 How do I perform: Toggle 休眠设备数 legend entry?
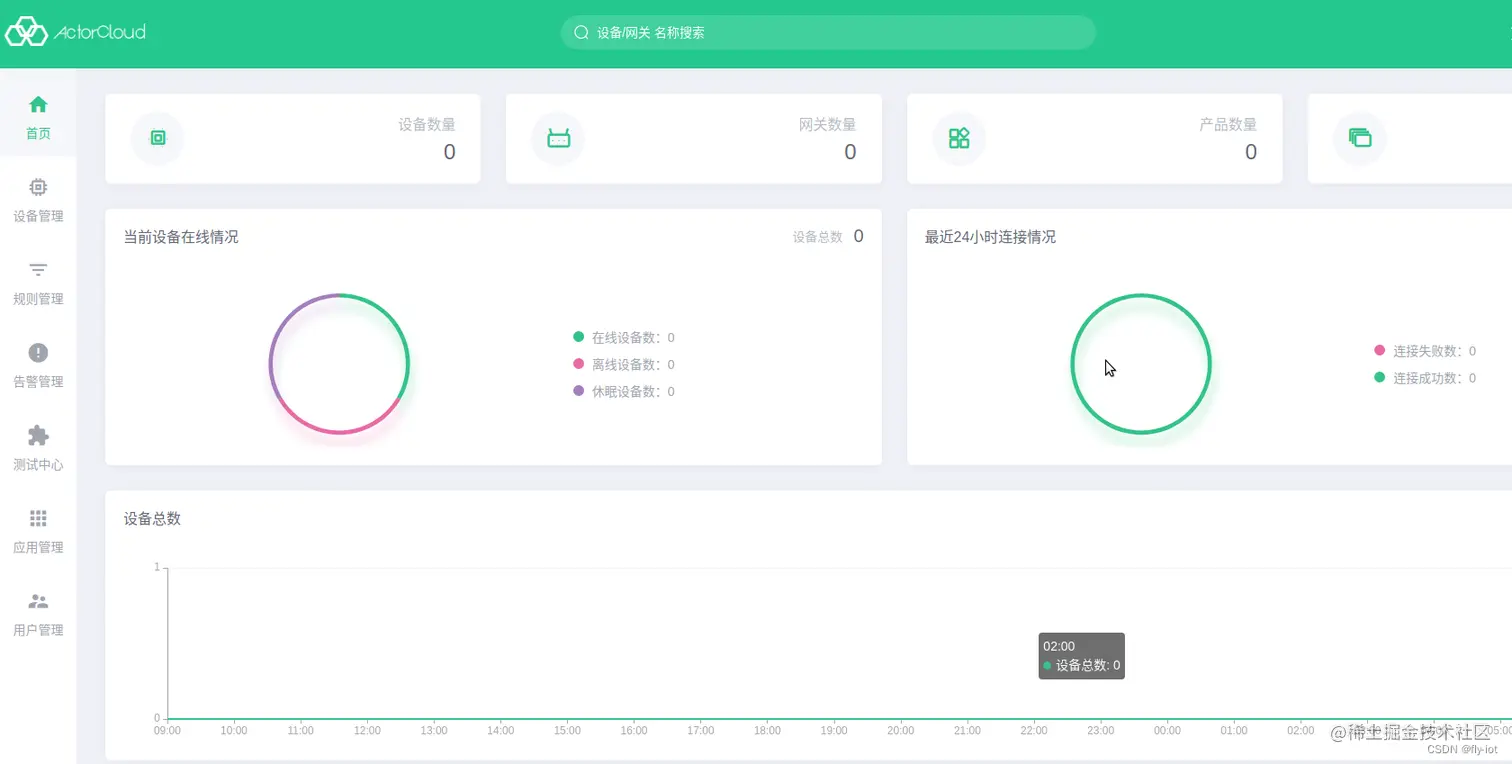(x=624, y=391)
